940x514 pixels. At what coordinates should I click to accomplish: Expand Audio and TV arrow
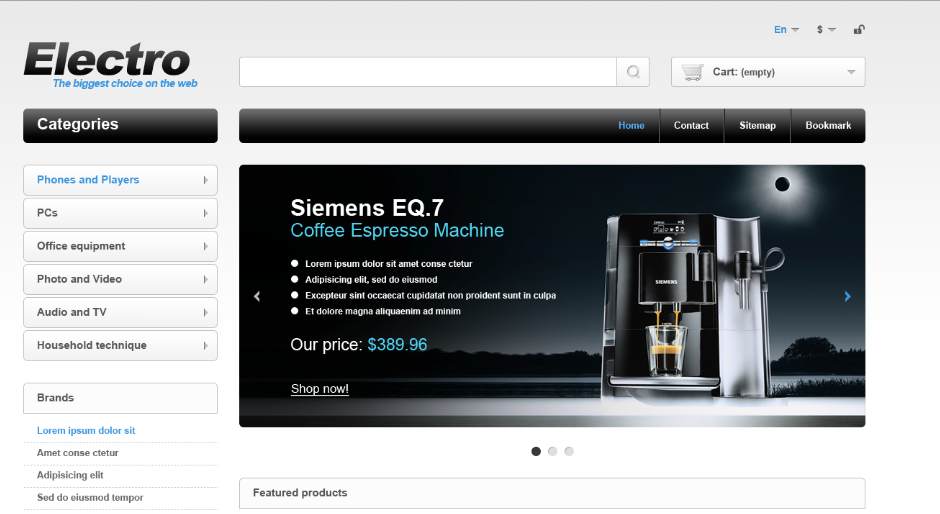[x=205, y=312]
